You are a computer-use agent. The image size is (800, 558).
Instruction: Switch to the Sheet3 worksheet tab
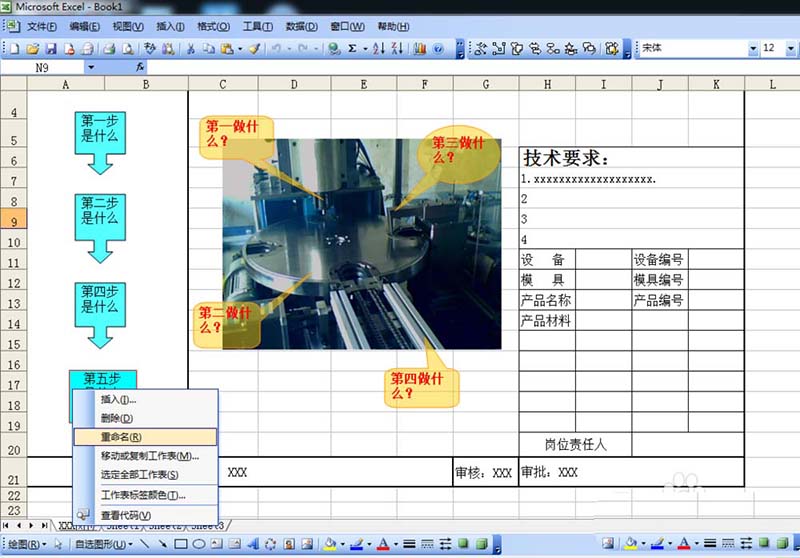tap(209, 526)
